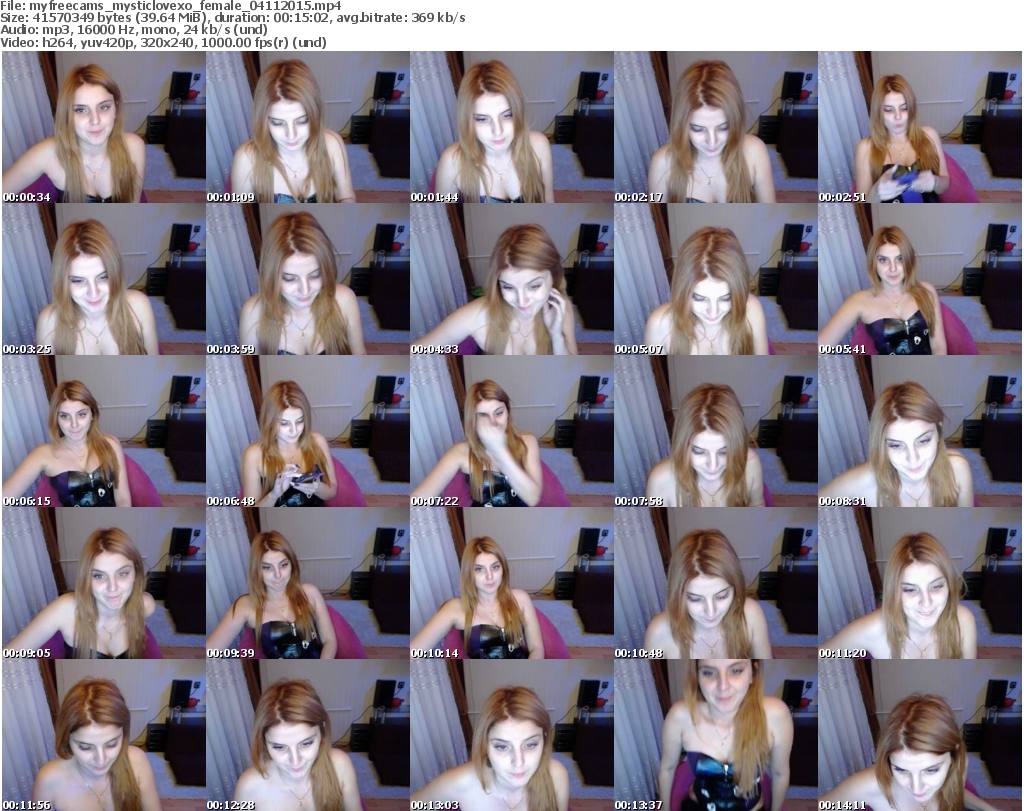Open the frame at 00:11:20

(x=920, y=583)
